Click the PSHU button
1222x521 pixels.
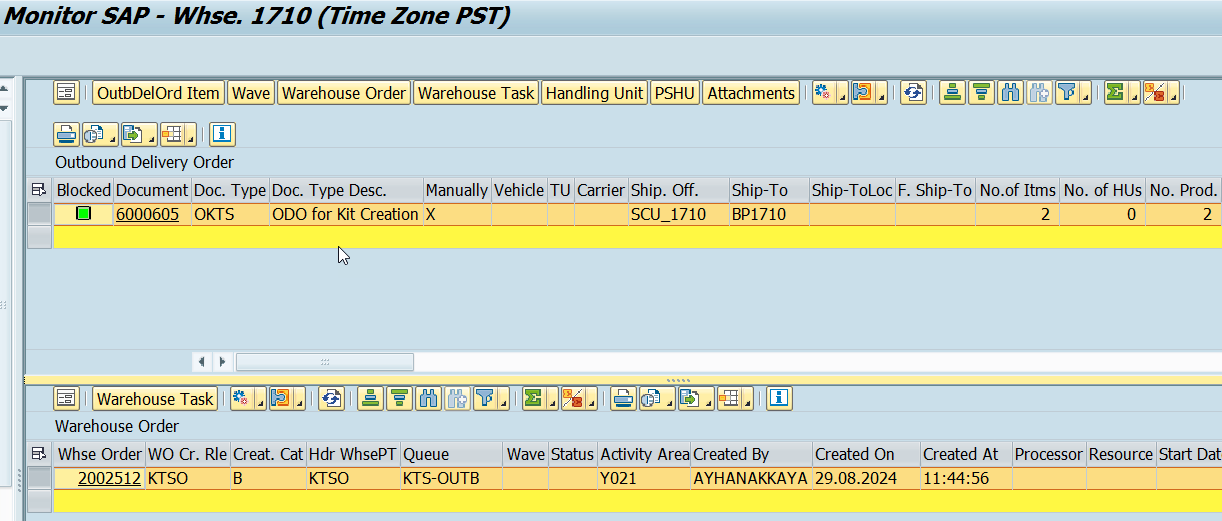(675, 93)
